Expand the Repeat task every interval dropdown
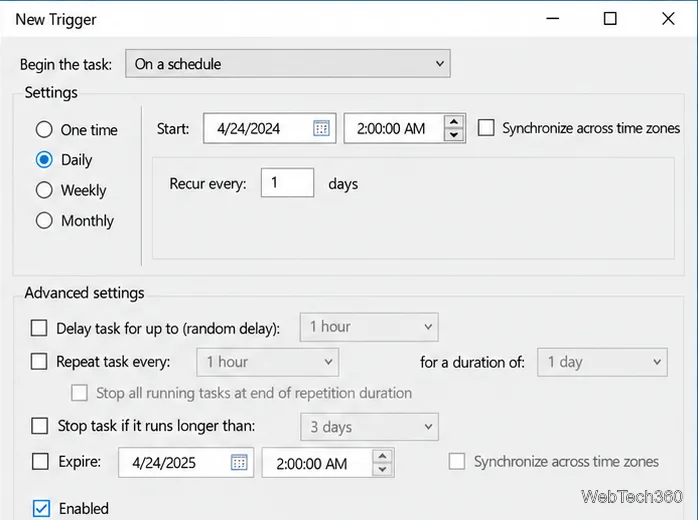Viewport: 698px width, 520px height. click(268, 362)
